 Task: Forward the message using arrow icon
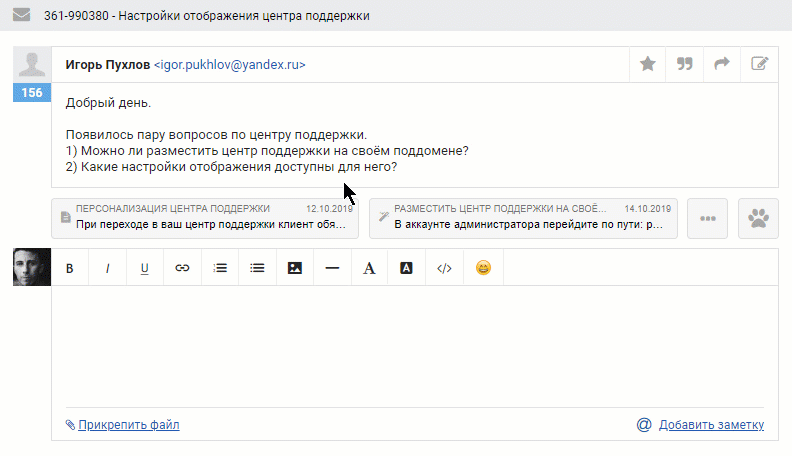[x=722, y=64]
